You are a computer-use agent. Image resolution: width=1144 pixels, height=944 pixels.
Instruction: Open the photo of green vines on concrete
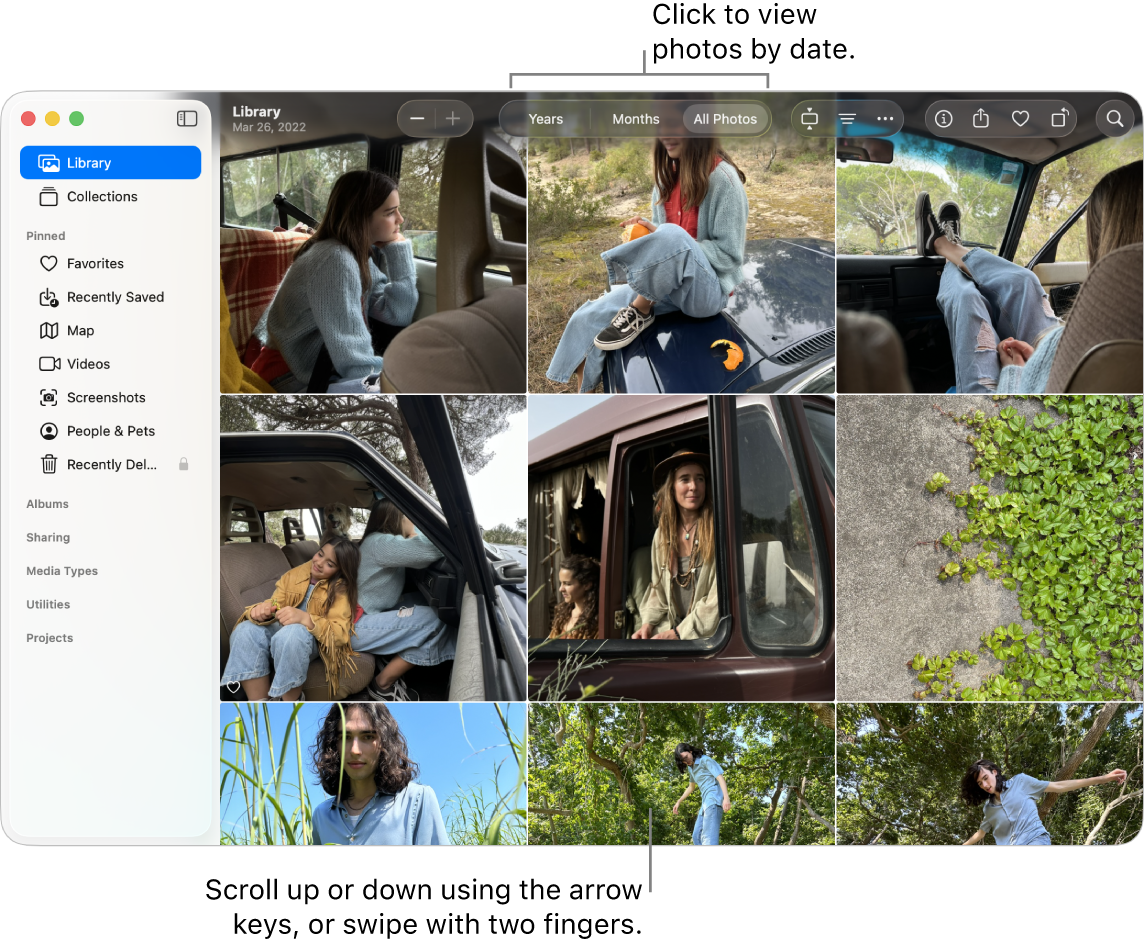pos(989,546)
